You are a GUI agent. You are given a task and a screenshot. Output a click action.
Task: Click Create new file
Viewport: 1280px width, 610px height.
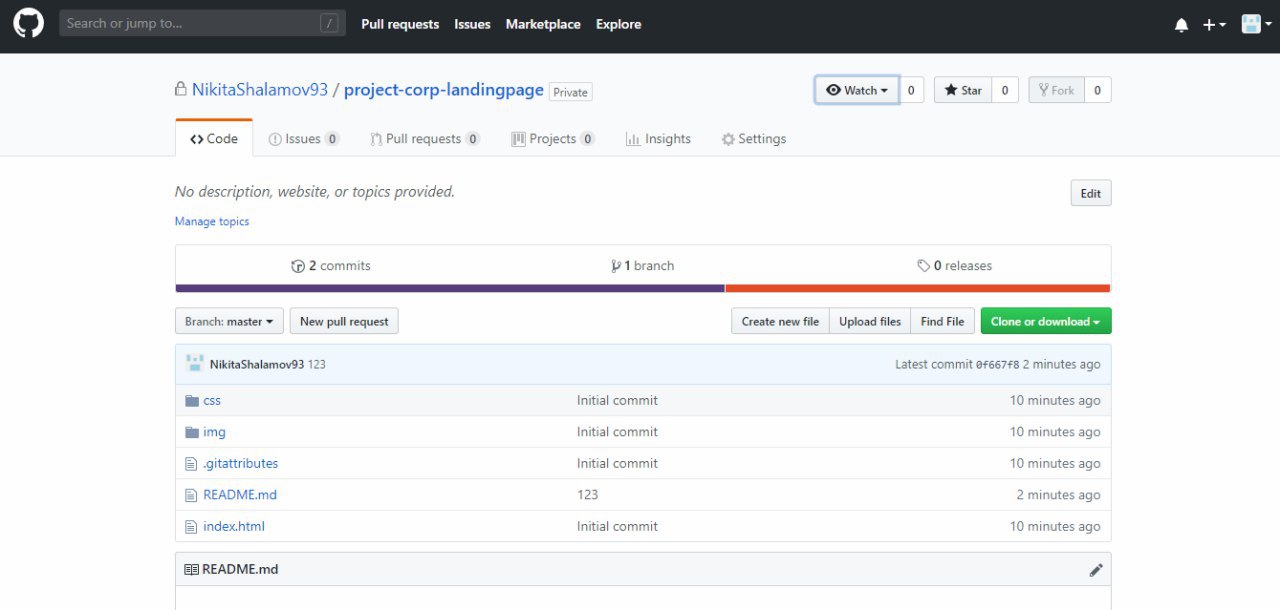pyautogui.click(x=780, y=321)
